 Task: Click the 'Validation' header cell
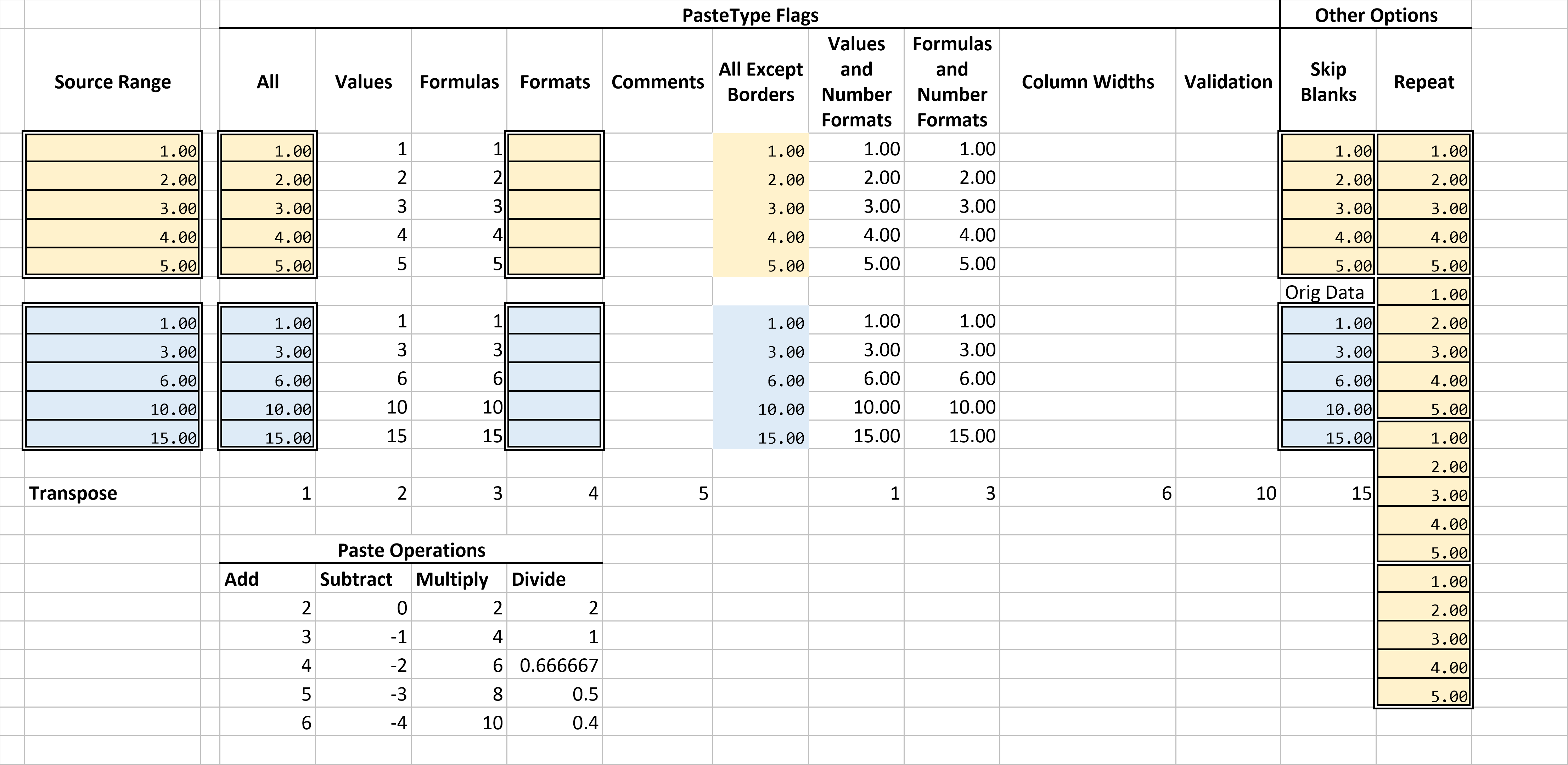click(x=1228, y=81)
